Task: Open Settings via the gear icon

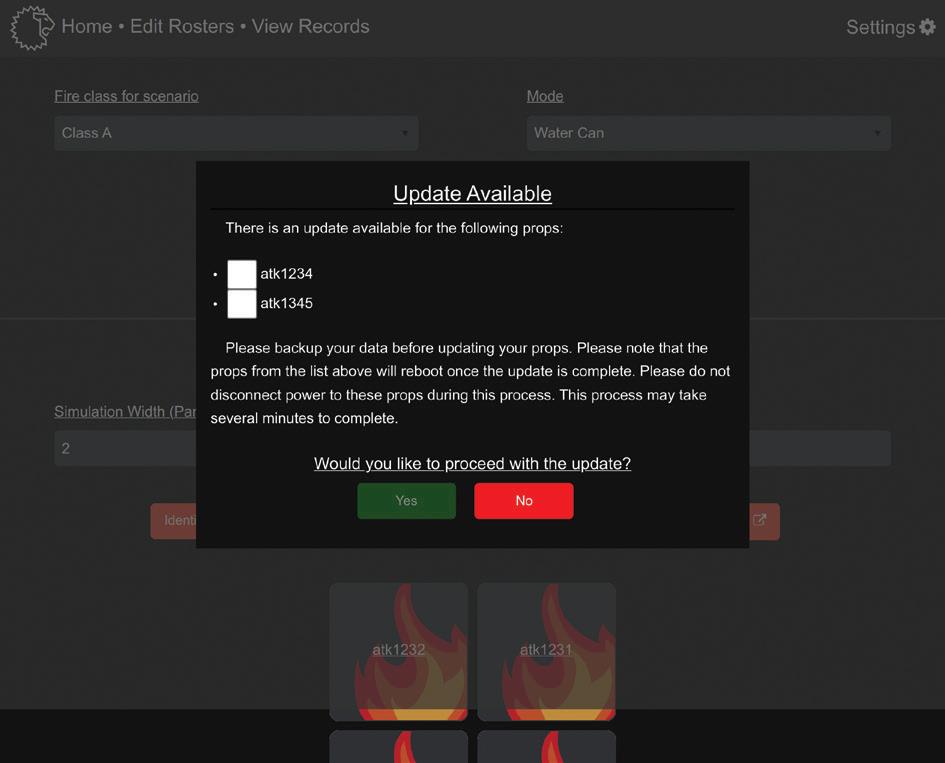Action: pyautogui.click(x=927, y=27)
